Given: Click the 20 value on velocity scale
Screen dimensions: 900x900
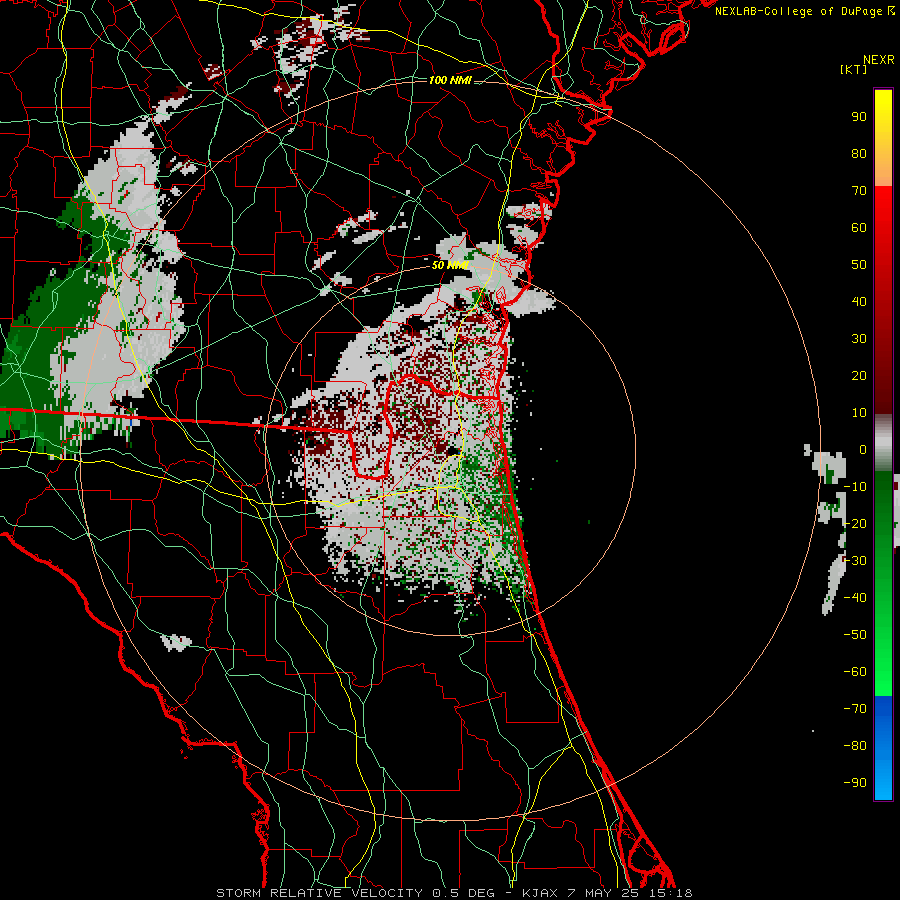Looking at the screenshot, I should 859,375.
